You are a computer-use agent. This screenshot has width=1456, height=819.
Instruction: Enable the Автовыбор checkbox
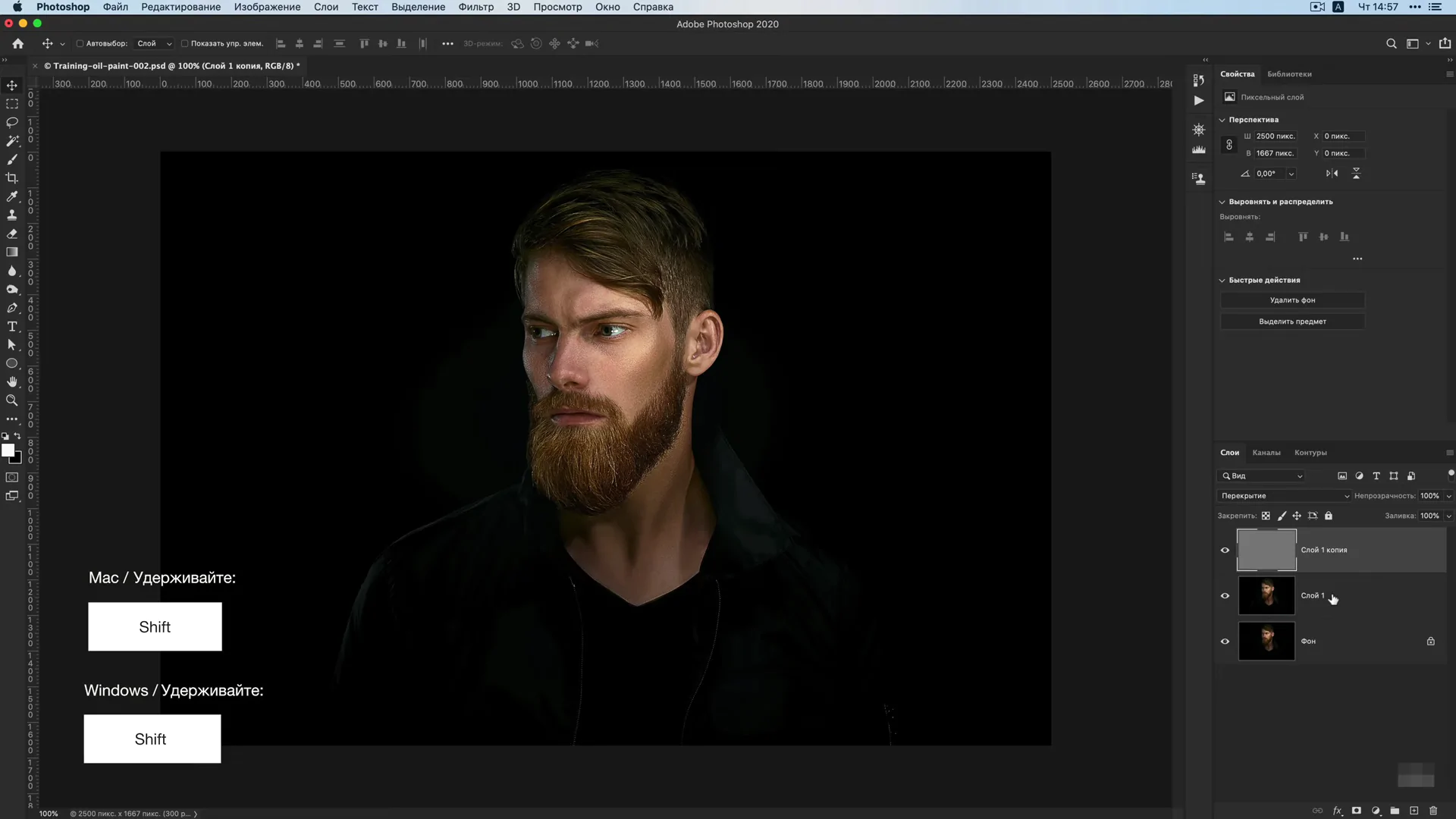[80, 44]
